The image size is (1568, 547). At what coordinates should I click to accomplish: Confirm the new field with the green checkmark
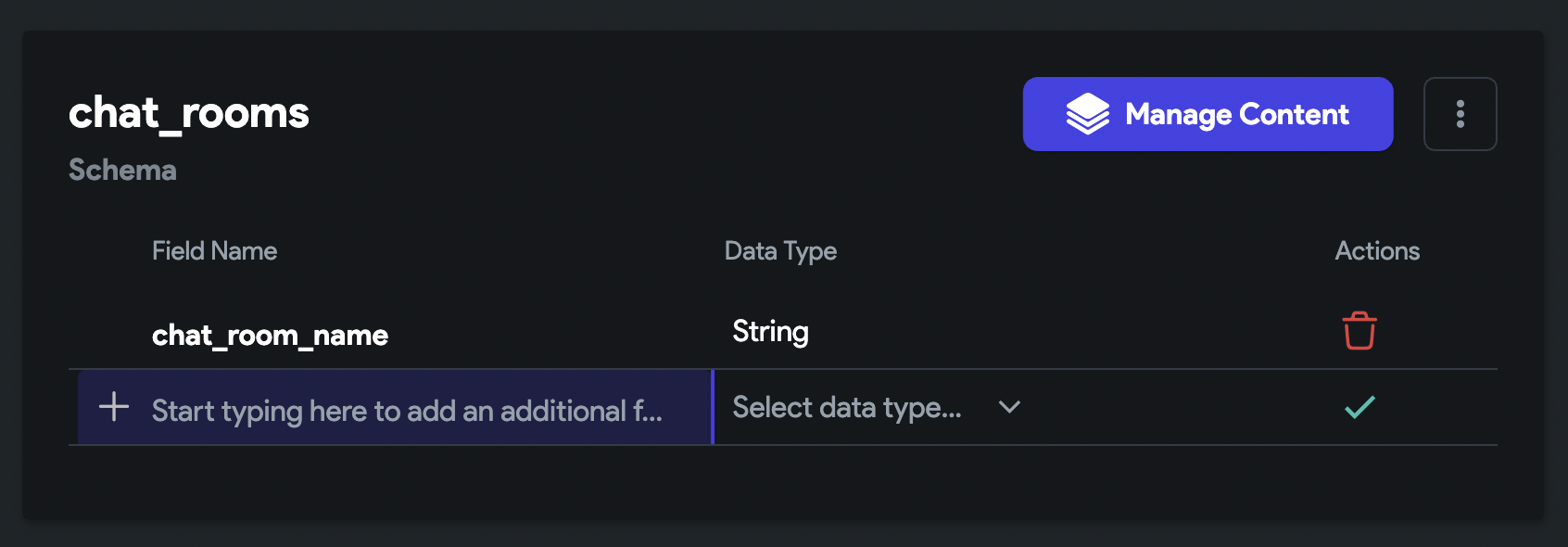[1359, 407]
